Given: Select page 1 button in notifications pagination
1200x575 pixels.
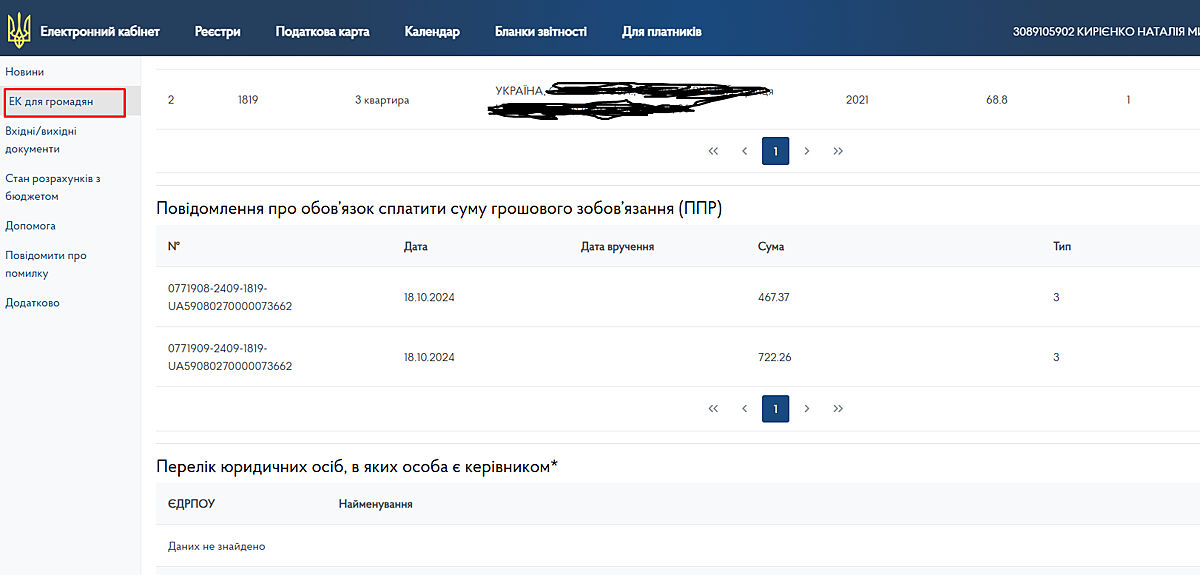Looking at the screenshot, I should [775, 408].
